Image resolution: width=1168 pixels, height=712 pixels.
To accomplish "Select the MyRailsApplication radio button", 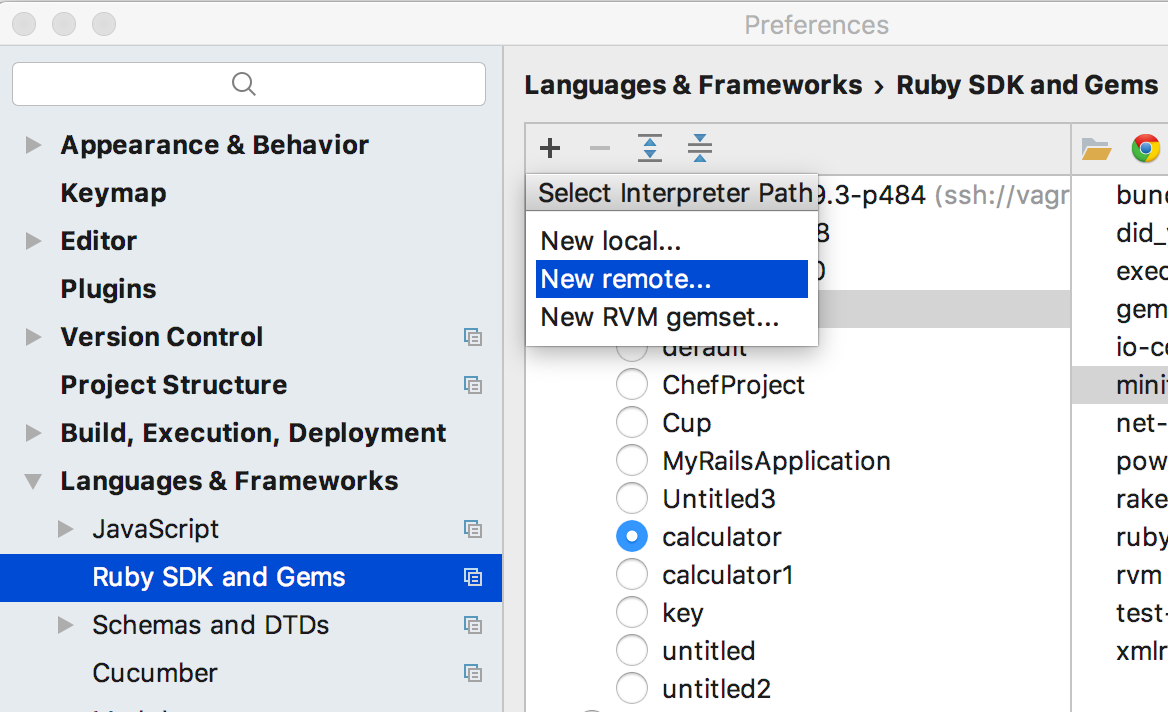I will point(632,462).
